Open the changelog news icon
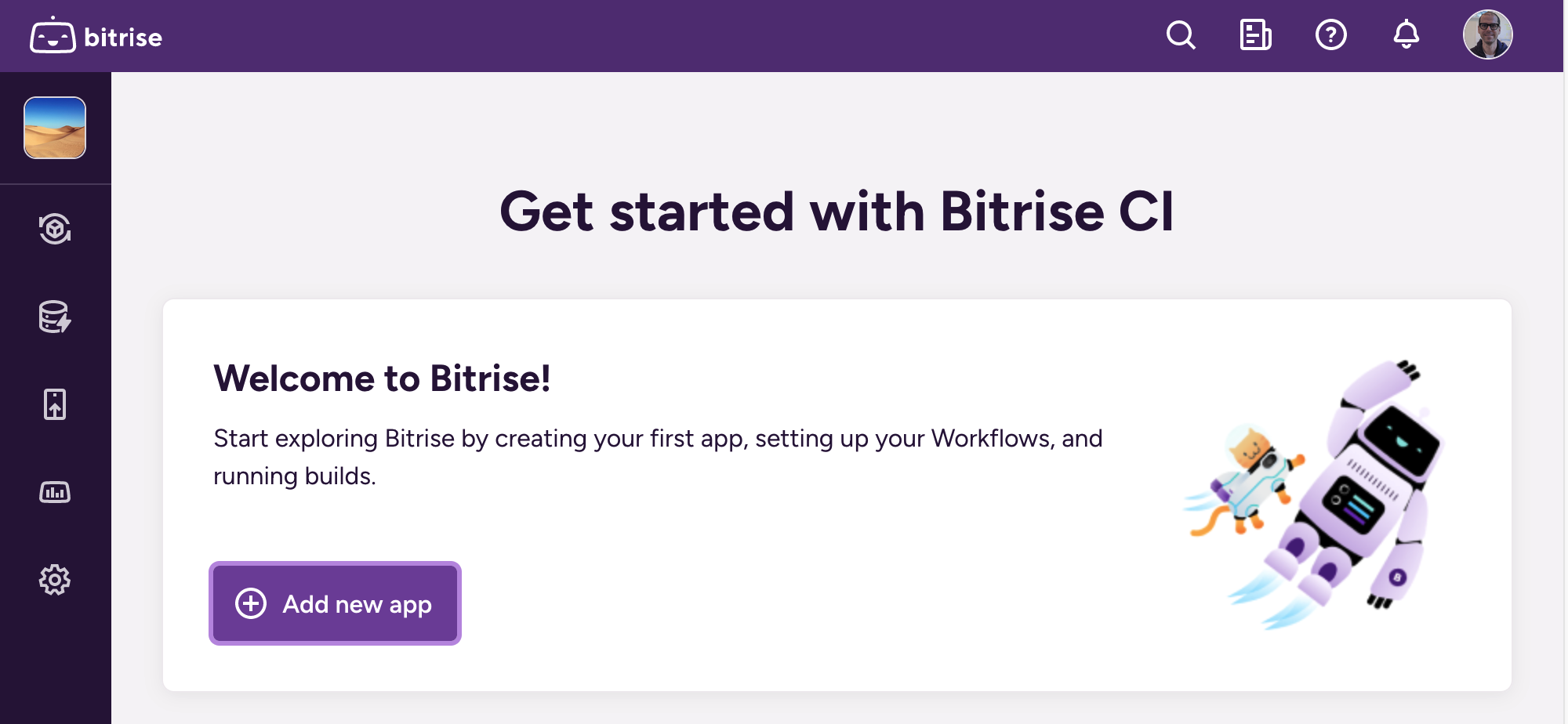 pos(1255,35)
